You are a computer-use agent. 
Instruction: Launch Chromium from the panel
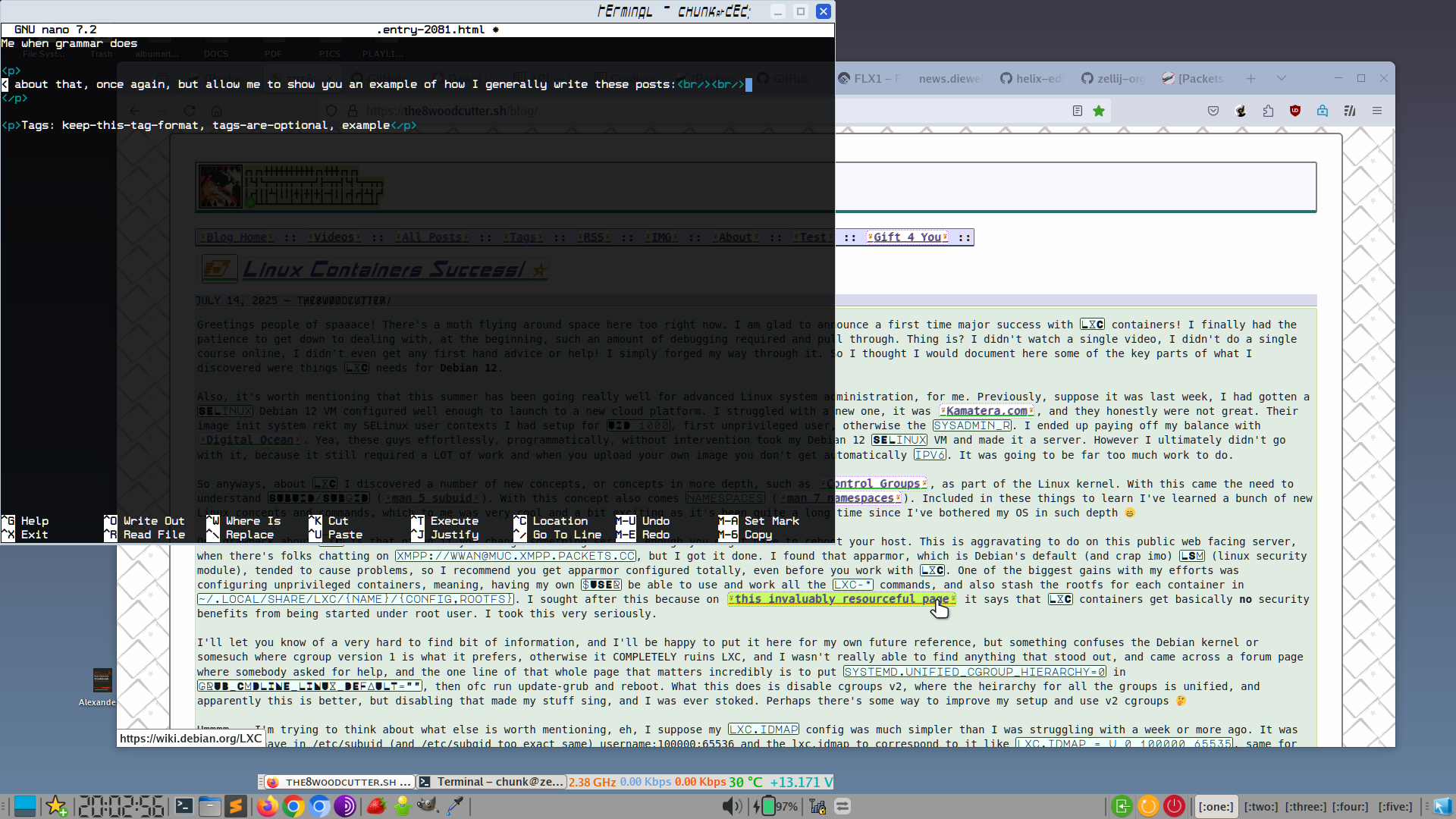[319, 806]
